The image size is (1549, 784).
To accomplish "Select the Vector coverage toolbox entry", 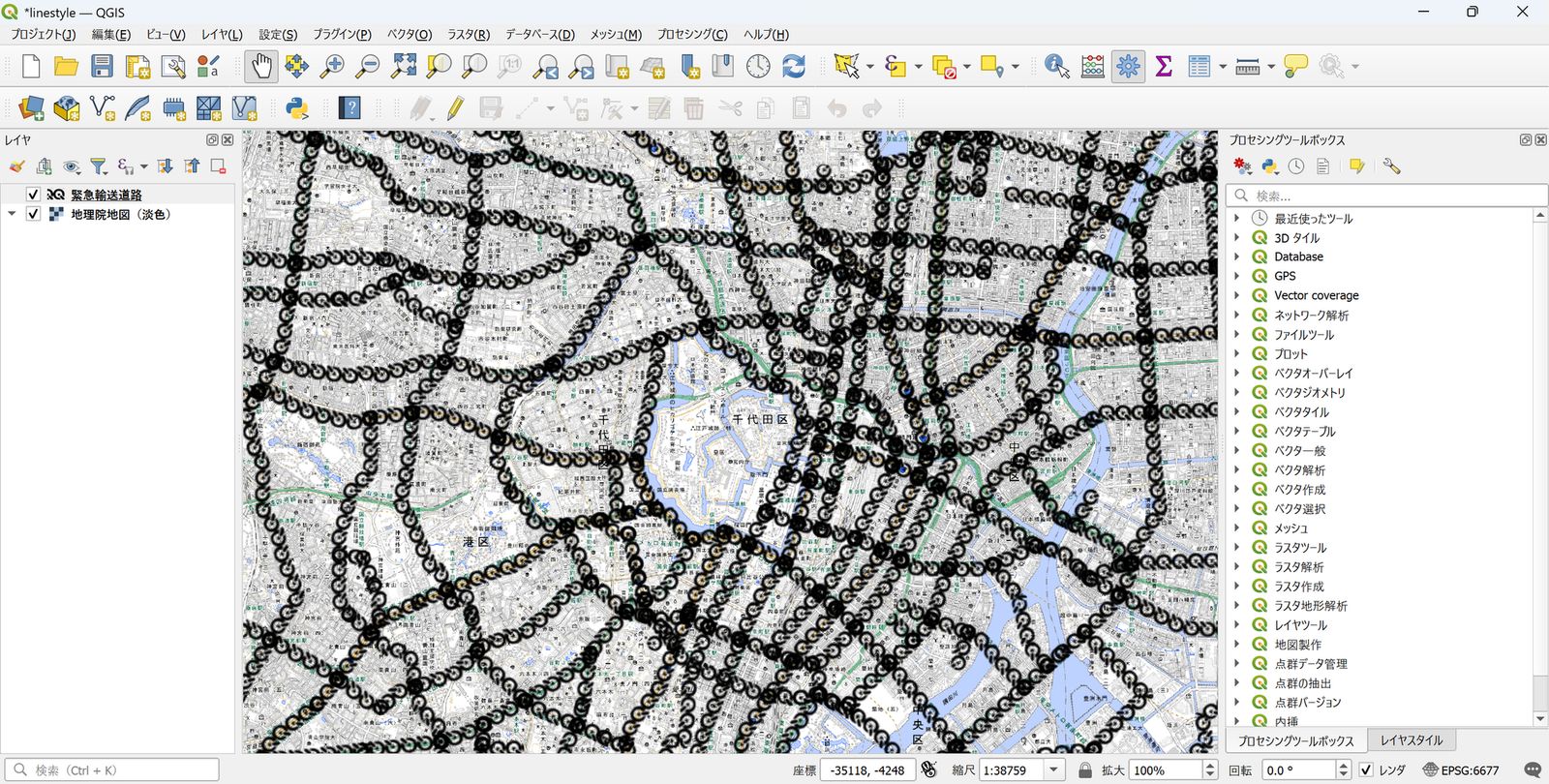I will [x=1316, y=295].
